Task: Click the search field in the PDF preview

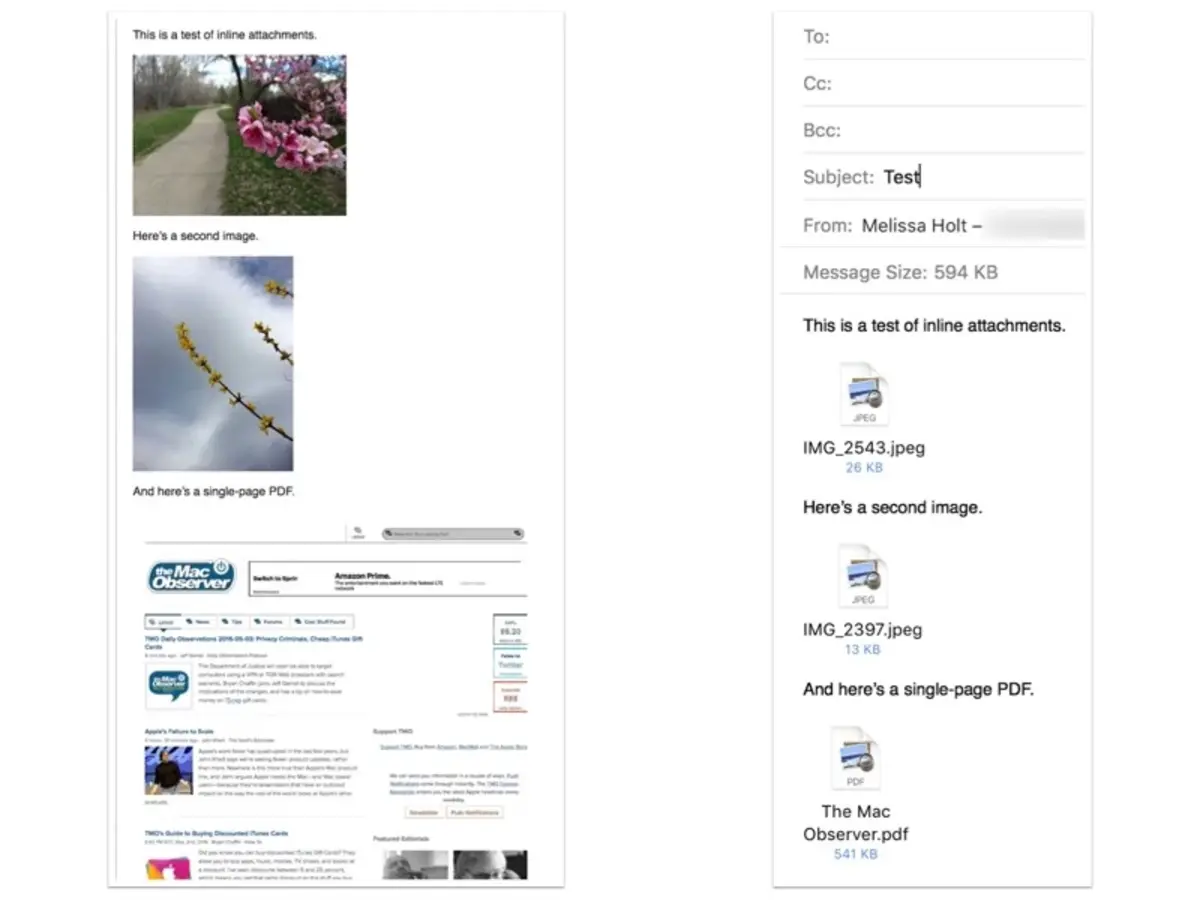Action: (452, 534)
